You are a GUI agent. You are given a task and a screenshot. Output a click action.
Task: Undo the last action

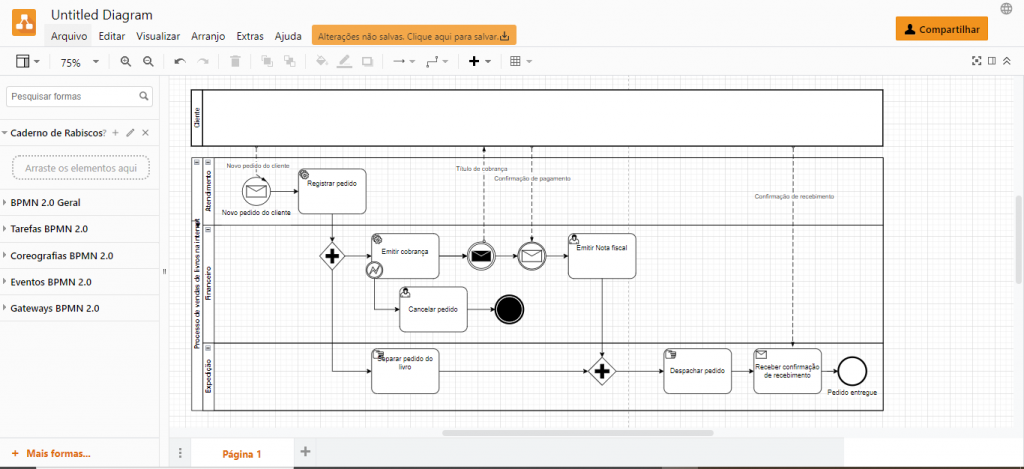(180, 62)
